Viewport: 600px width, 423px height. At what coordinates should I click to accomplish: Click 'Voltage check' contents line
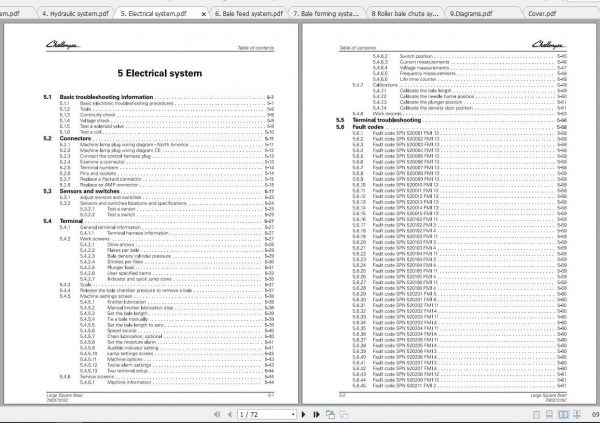click(x=167, y=121)
